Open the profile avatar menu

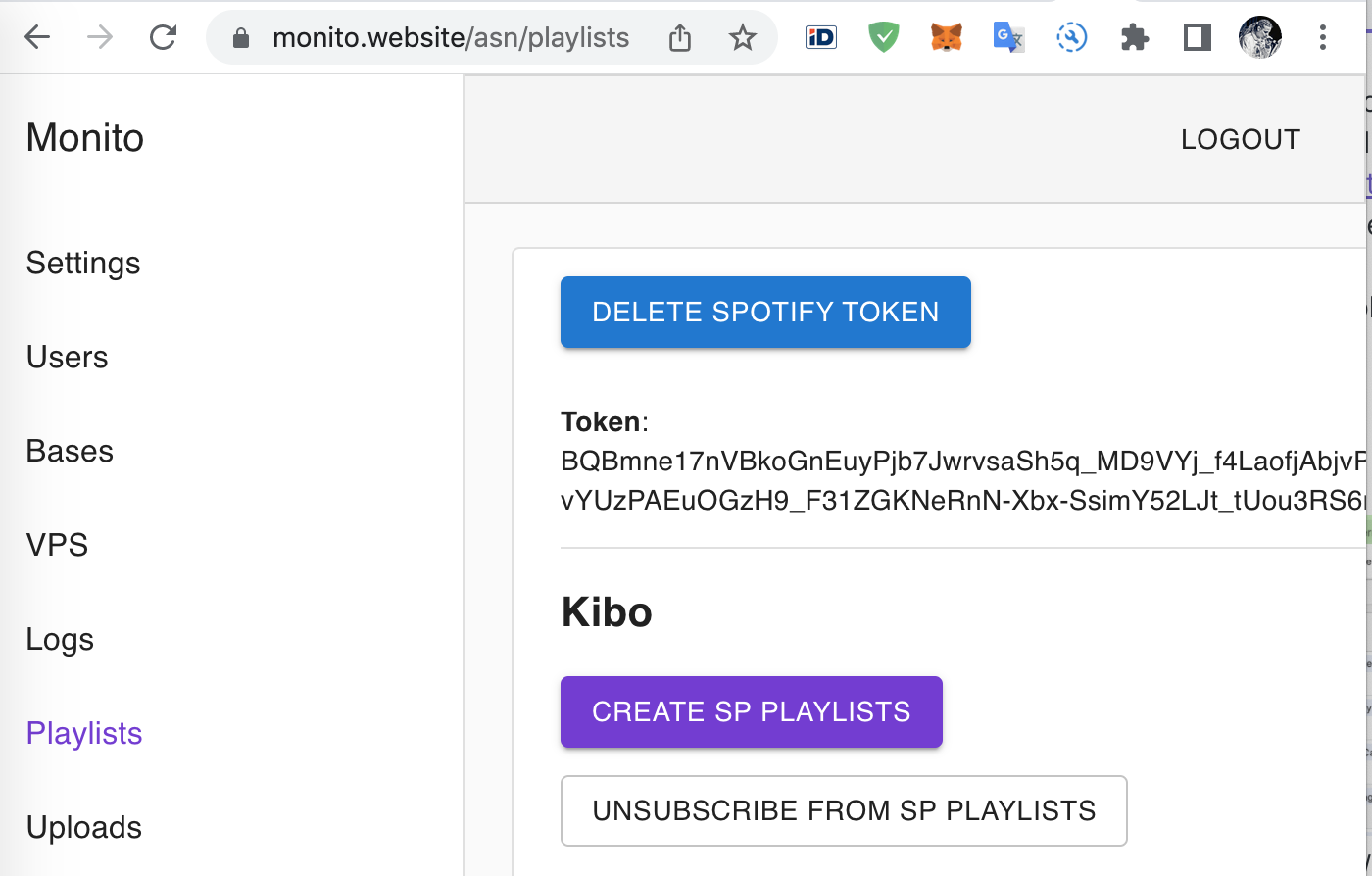(1260, 38)
